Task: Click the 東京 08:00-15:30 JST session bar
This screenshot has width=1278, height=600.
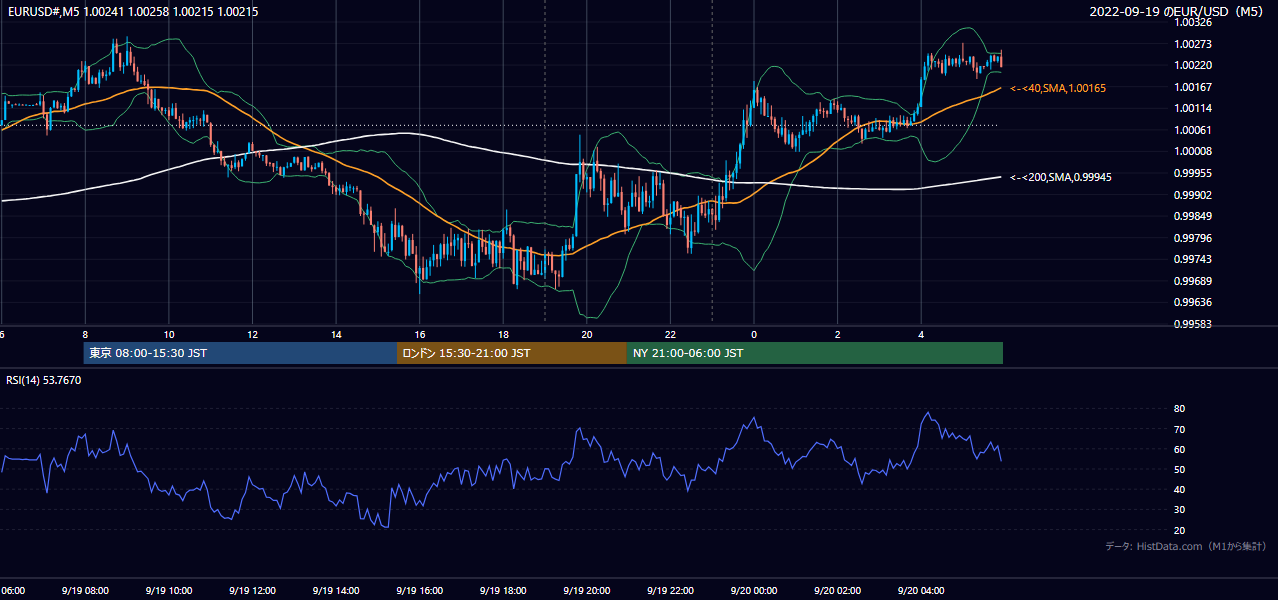Action: [240, 353]
